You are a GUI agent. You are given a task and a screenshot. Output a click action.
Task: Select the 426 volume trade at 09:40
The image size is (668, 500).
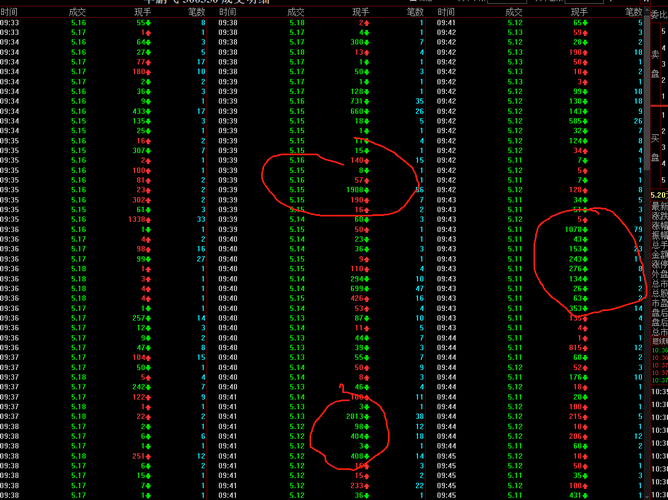tap(360, 298)
